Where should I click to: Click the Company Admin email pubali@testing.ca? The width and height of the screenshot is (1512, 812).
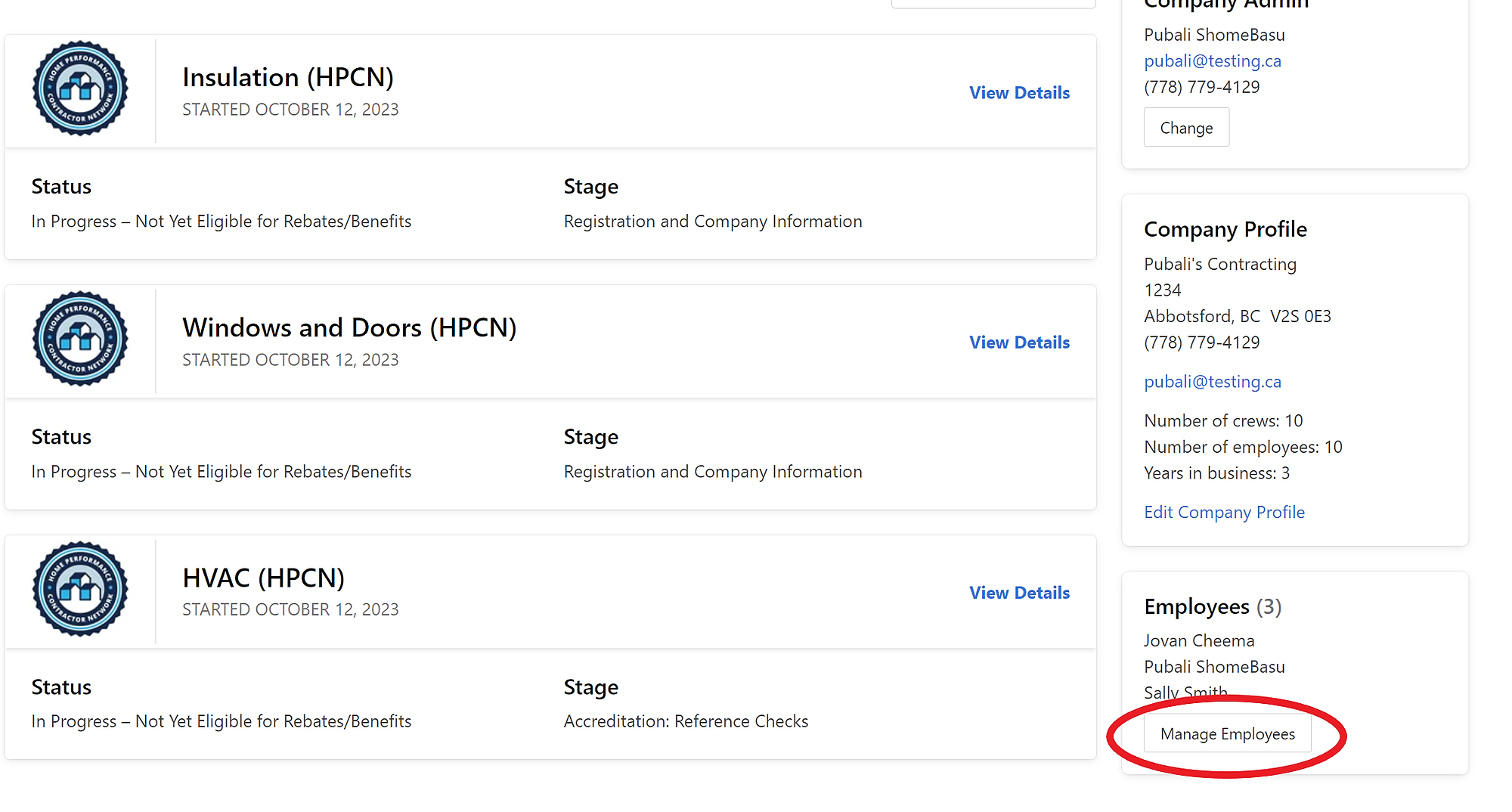tap(1212, 61)
